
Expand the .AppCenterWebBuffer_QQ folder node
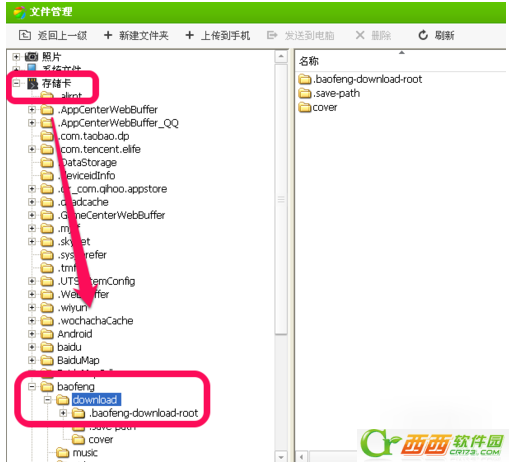(x=32, y=123)
